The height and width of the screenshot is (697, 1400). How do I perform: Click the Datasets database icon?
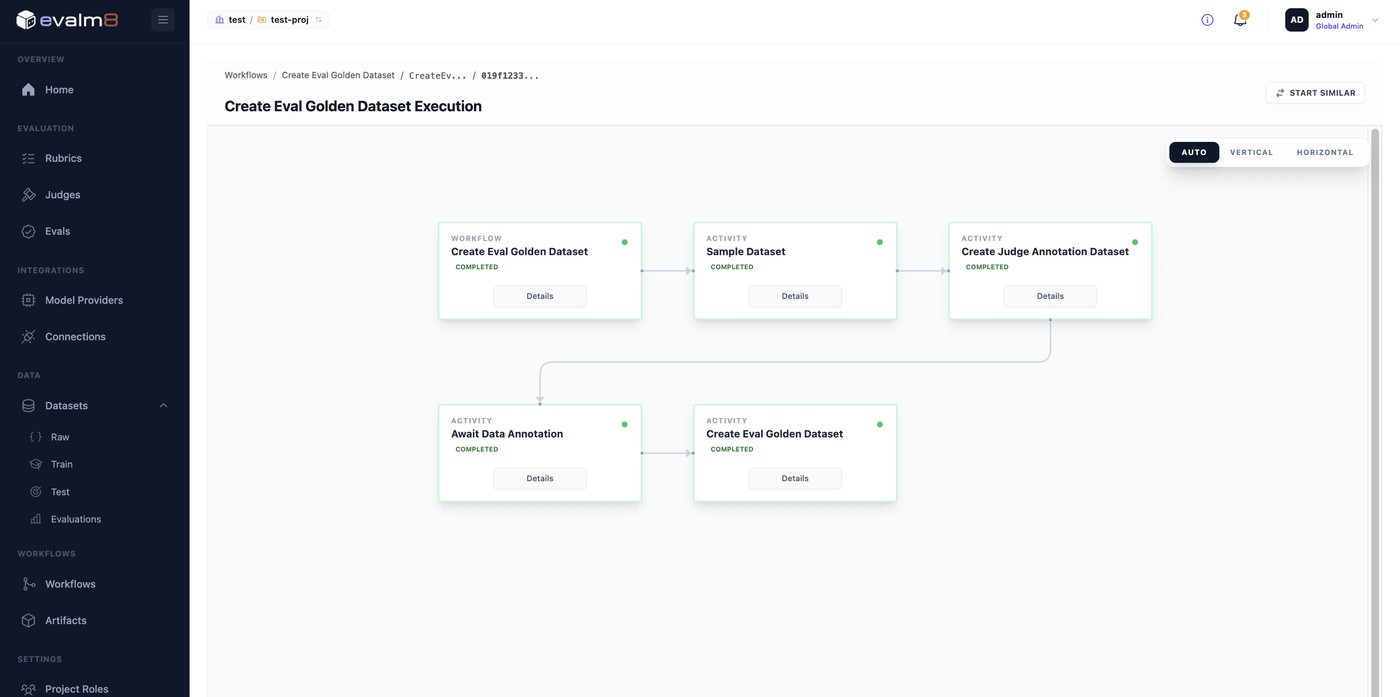(29, 406)
